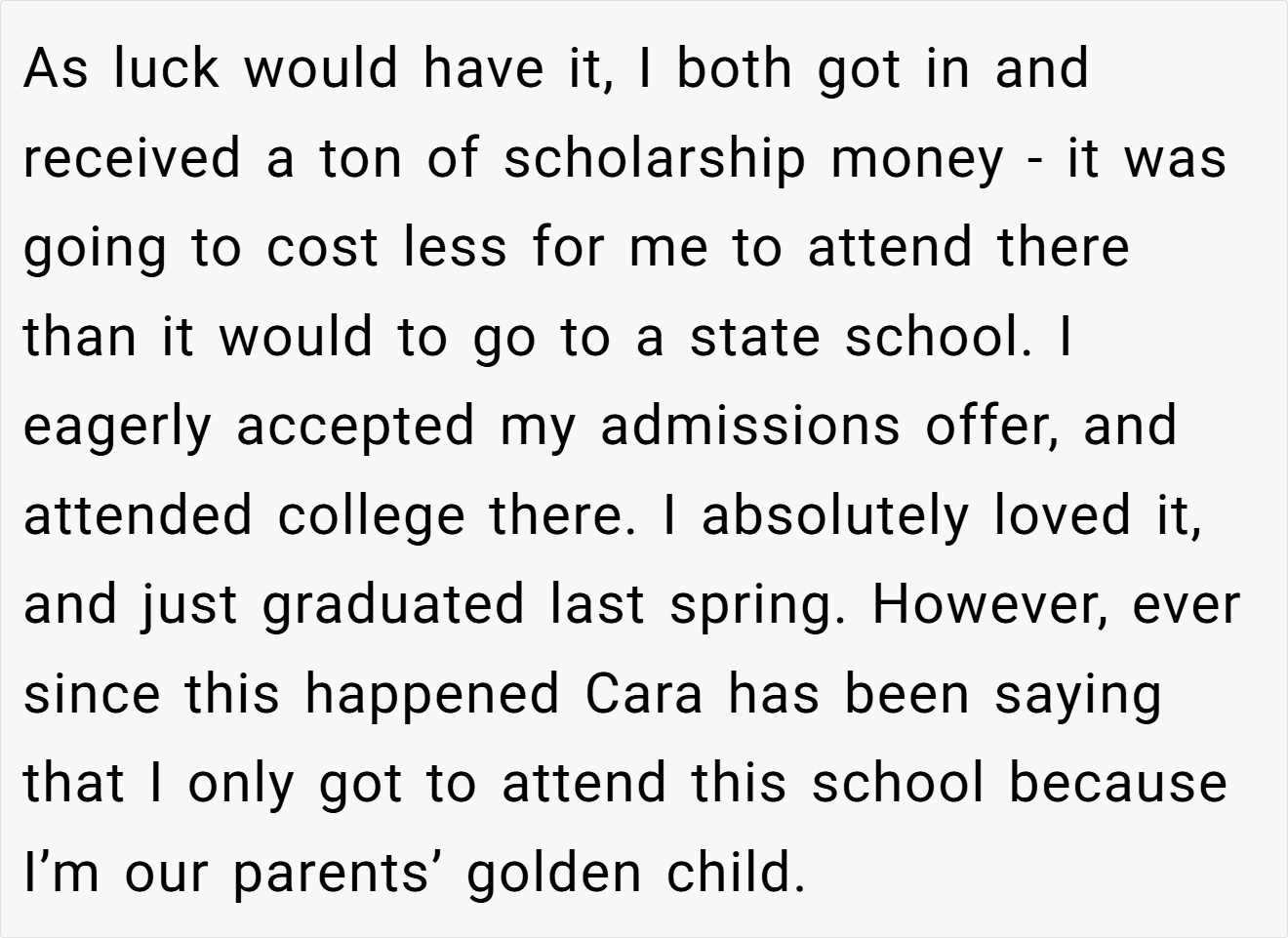Click the word "saying" after "has been"
Screen dimensions: 1288x938
1078,696
